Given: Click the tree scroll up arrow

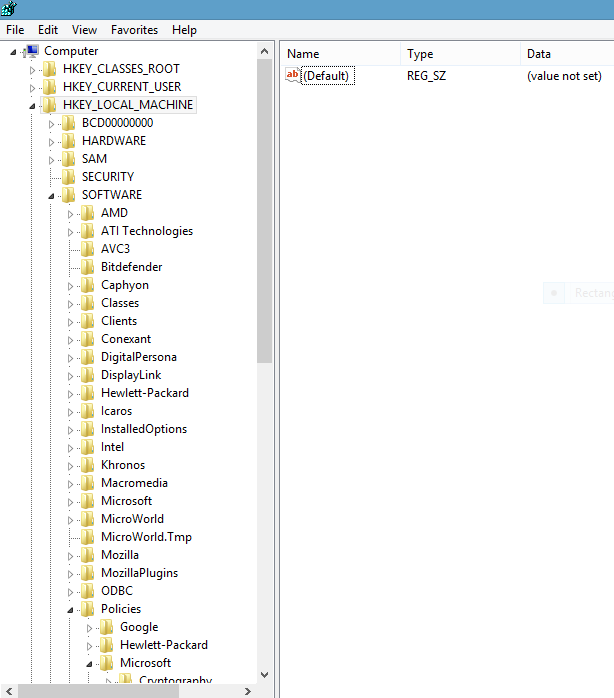Looking at the screenshot, I should click(x=264, y=51).
